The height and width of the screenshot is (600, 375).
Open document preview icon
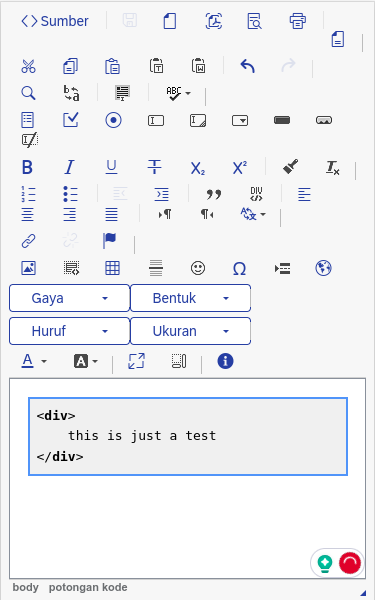point(254,21)
